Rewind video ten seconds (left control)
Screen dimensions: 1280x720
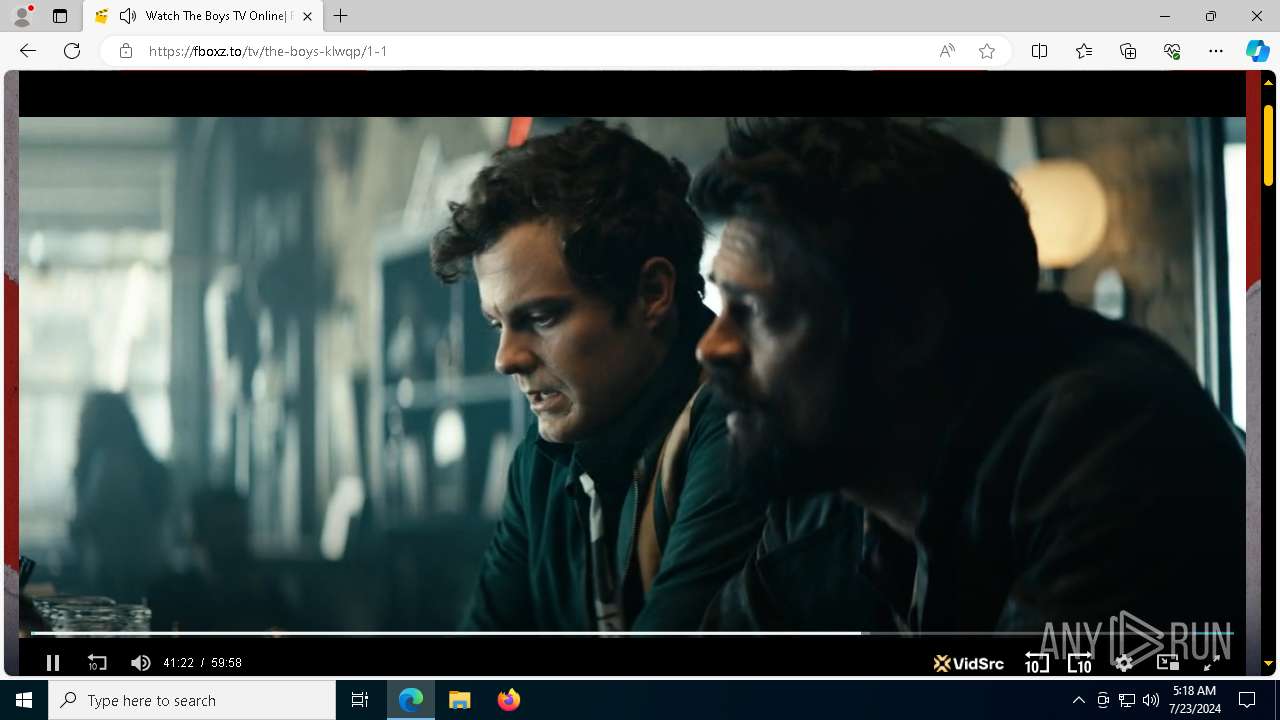pyautogui.click(x=97, y=663)
